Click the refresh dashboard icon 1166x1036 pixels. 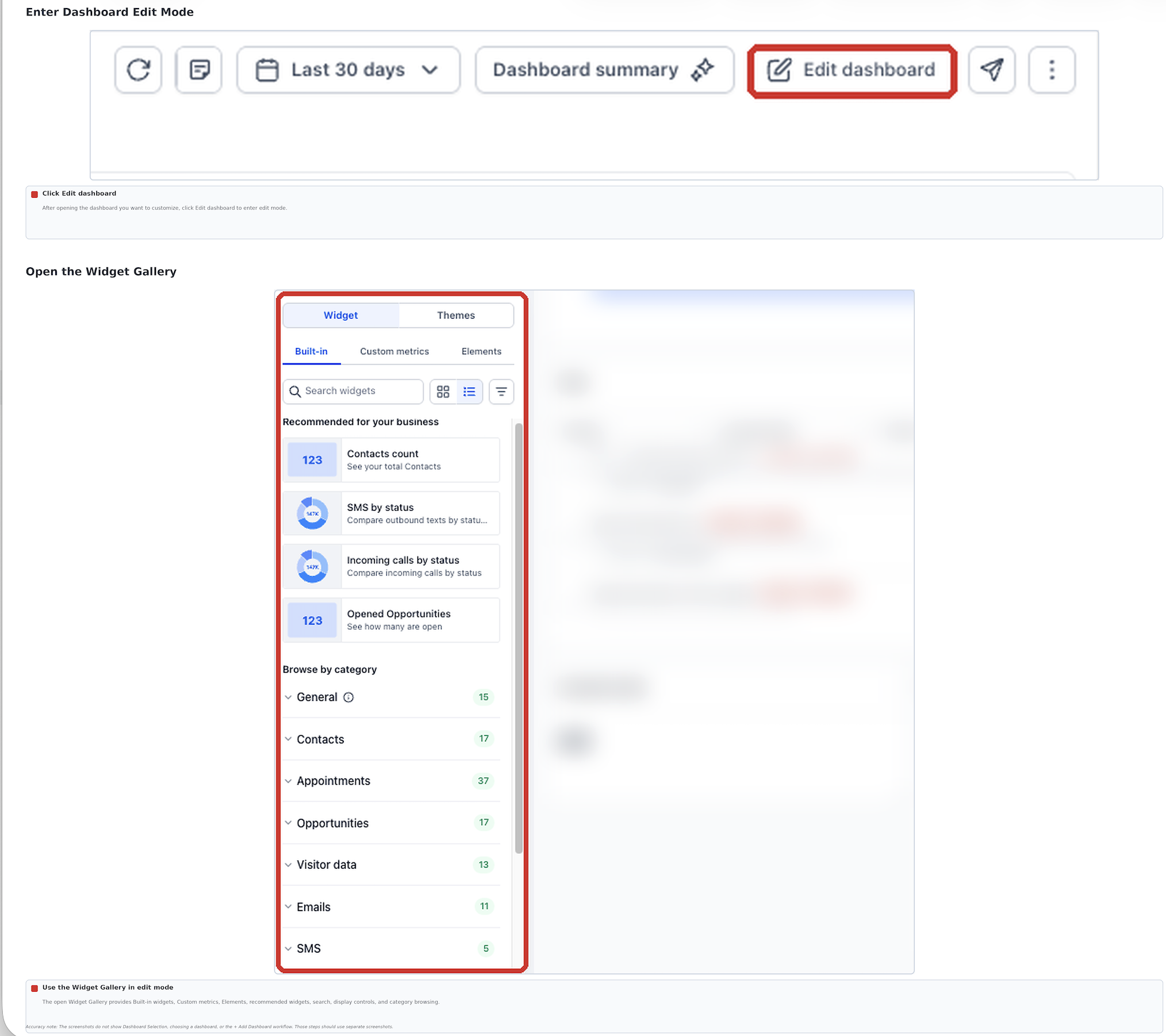pos(138,70)
